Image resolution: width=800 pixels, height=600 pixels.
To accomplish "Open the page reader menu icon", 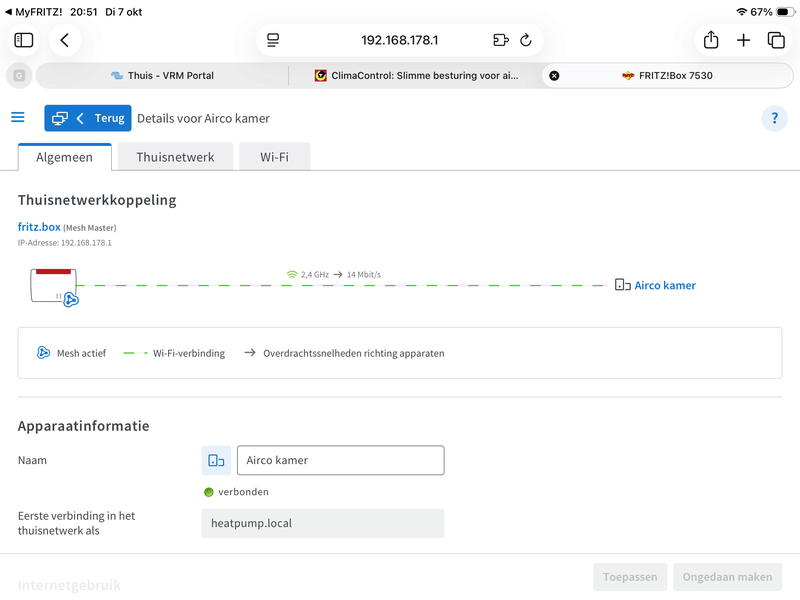I will pyautogui.click(x=273, y=40).
